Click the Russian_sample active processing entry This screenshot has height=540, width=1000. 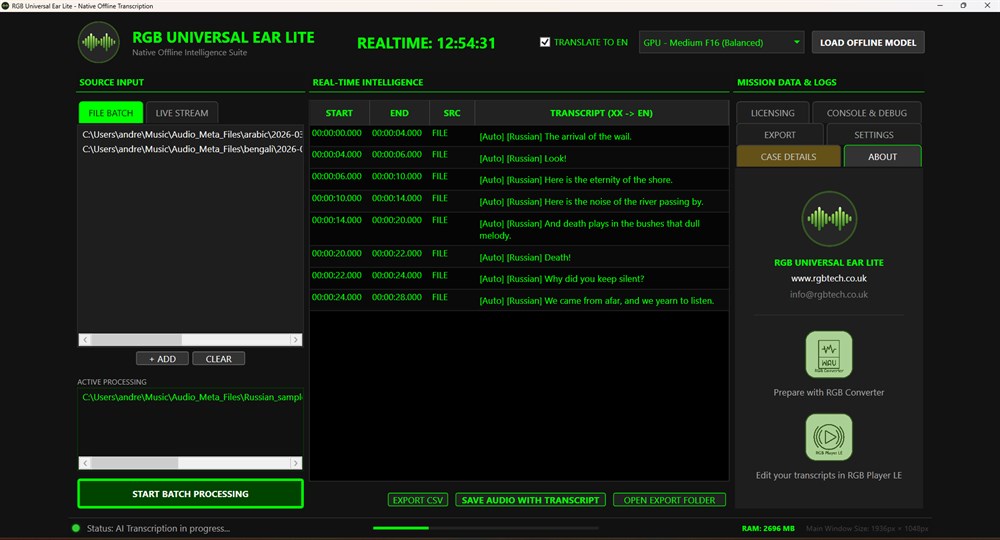point(190,397)
